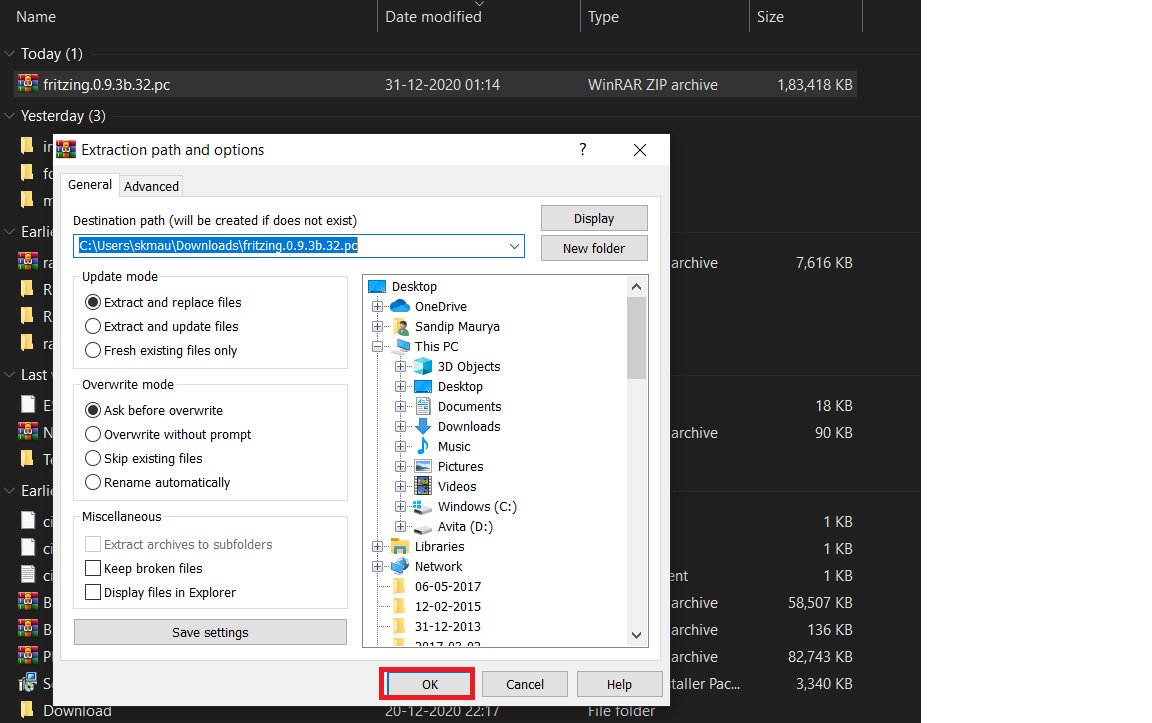Screen dimensions: 1152x723
Task: Select Extract and update files option
Action: [x=162, y=326]
